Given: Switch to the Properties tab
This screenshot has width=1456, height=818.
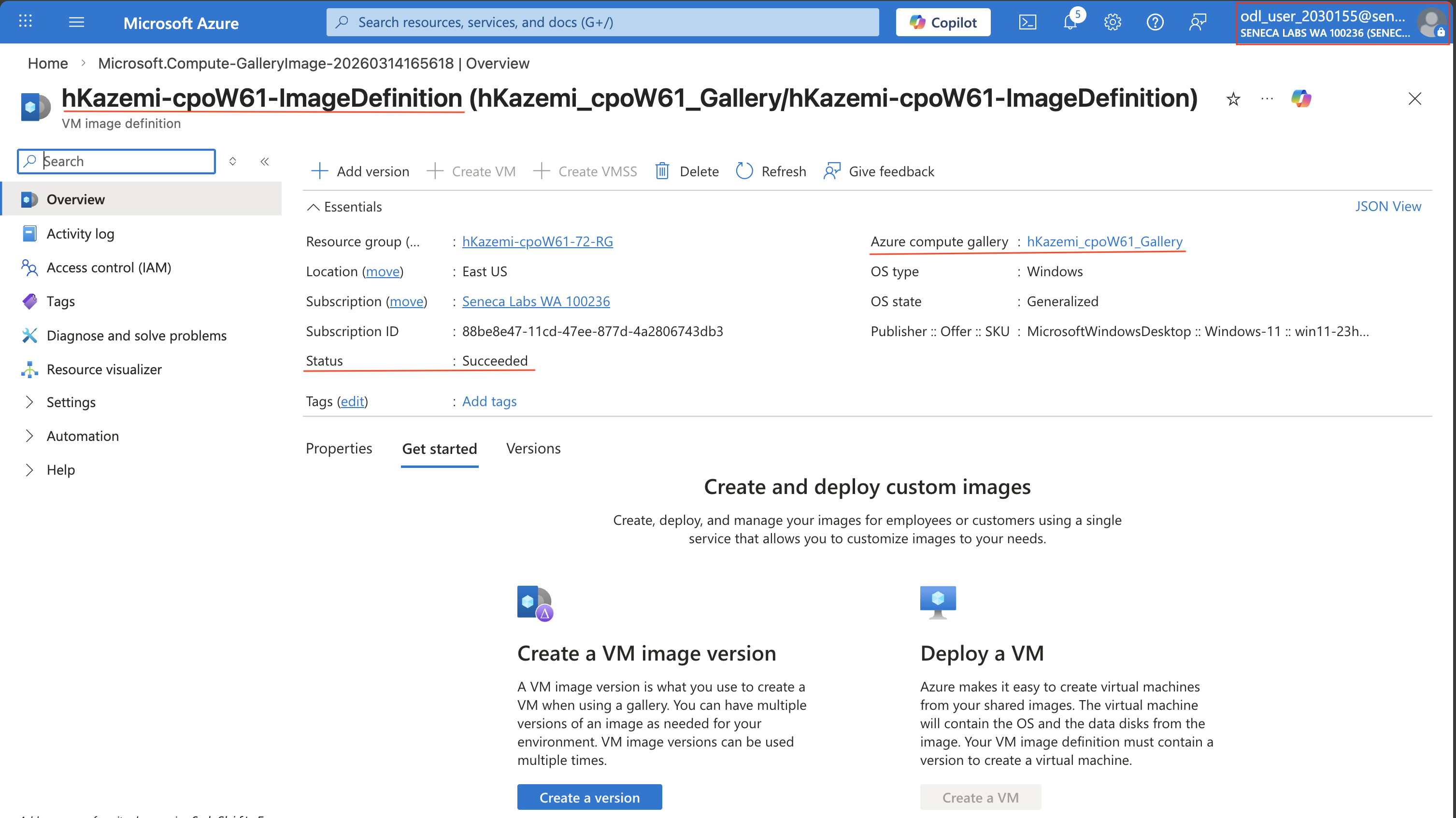Looking at the screenshot, I should [x=339, y=448].
